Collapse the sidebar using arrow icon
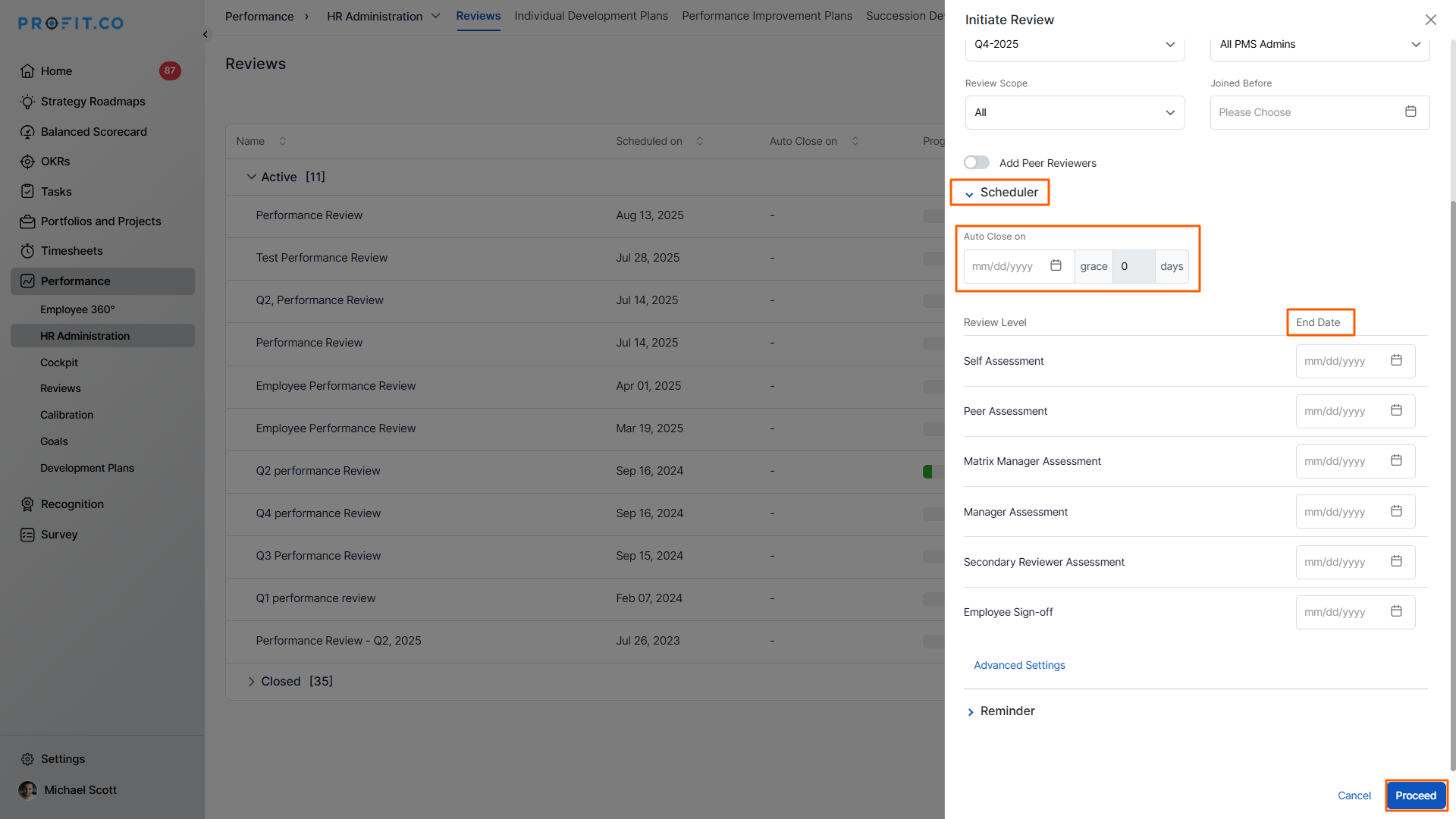Image resolution: width=1456 pixels, height=819 pixels. coord(206,34)
